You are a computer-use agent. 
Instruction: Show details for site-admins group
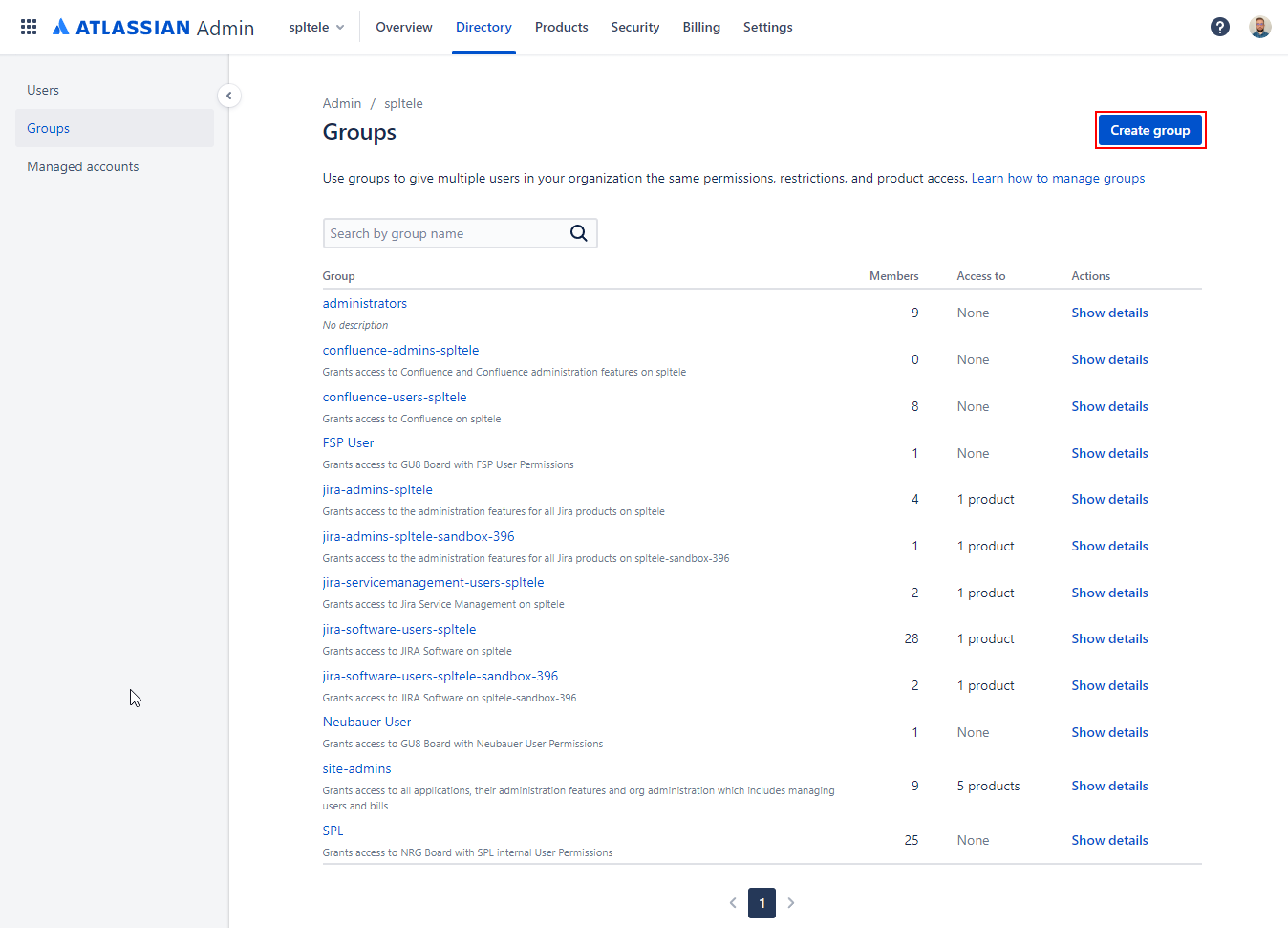coord(1109,786)
